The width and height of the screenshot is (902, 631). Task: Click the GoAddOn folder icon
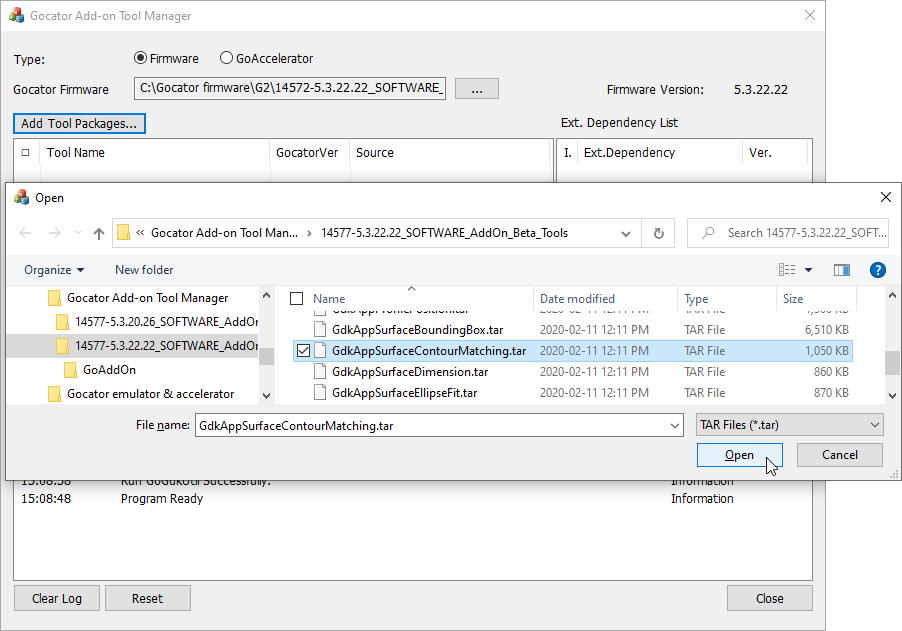coord(70,370)
